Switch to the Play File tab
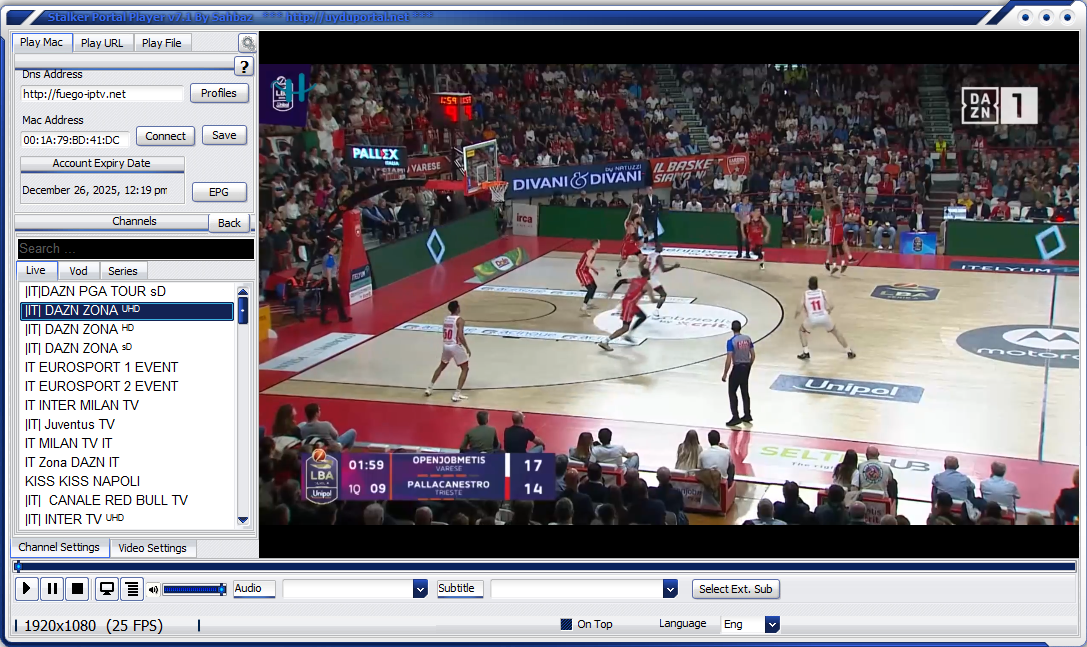The width and height of the screenshot is (1087, 647). pos(162,43)
